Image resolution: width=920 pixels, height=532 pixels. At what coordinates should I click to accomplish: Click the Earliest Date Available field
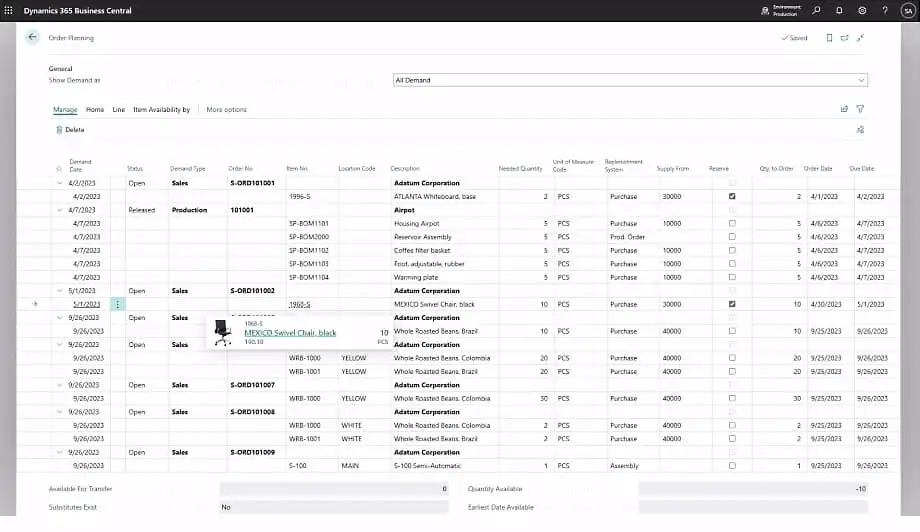tap(753, 507)
